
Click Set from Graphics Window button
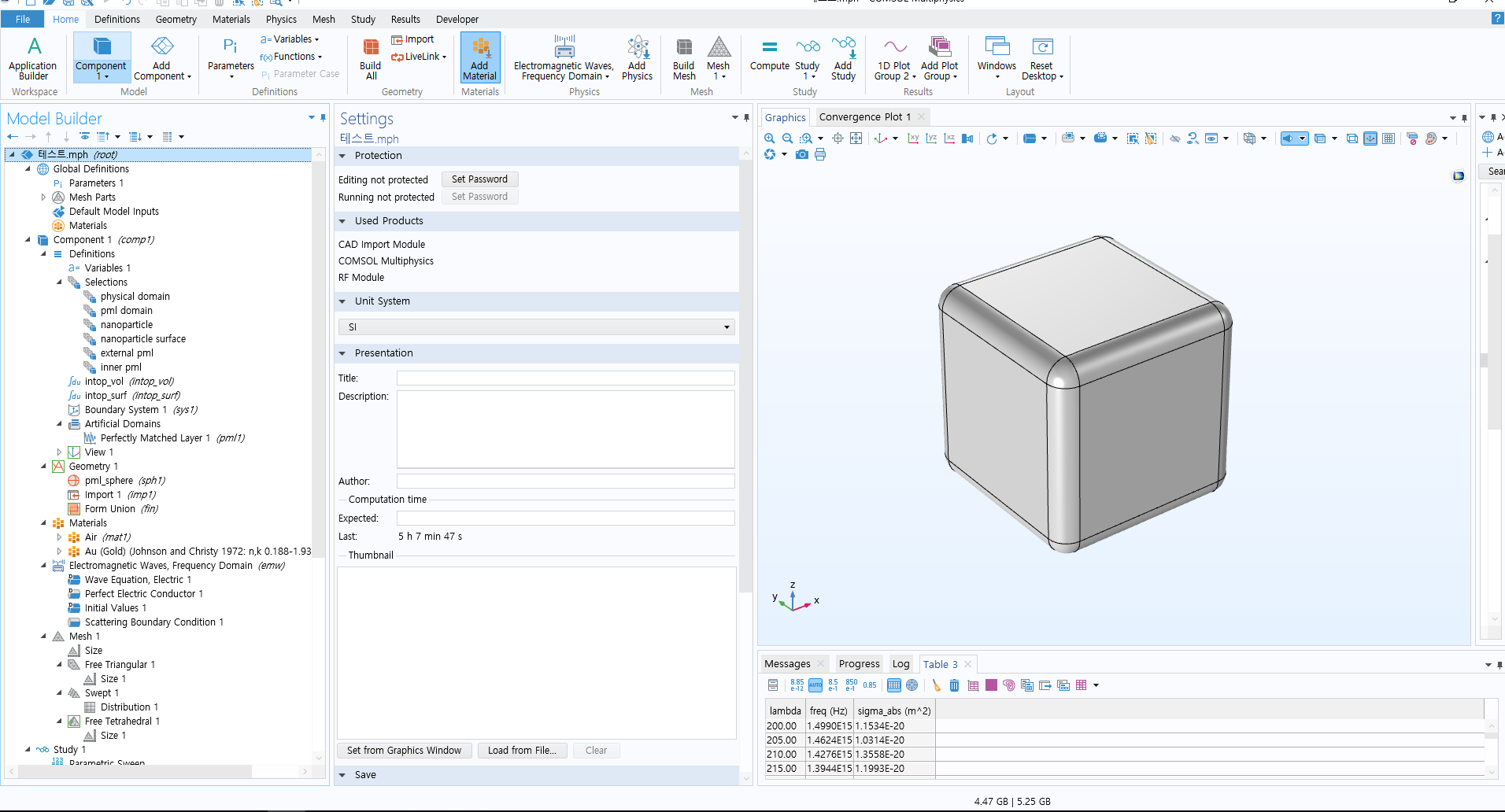pyautogui.click(x=405, y=751)
